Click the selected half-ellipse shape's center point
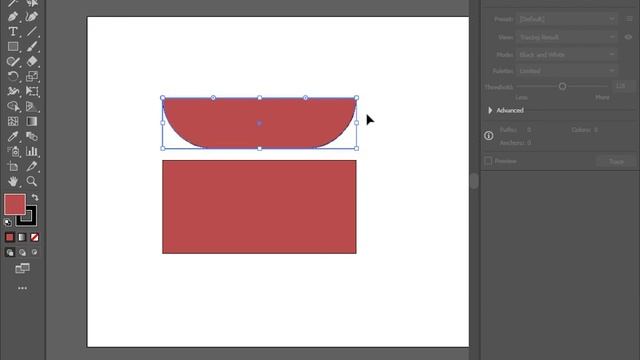 point(260,123)
